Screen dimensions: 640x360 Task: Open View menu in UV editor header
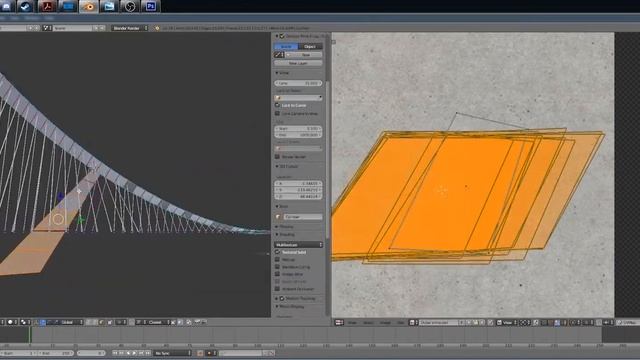352,322
